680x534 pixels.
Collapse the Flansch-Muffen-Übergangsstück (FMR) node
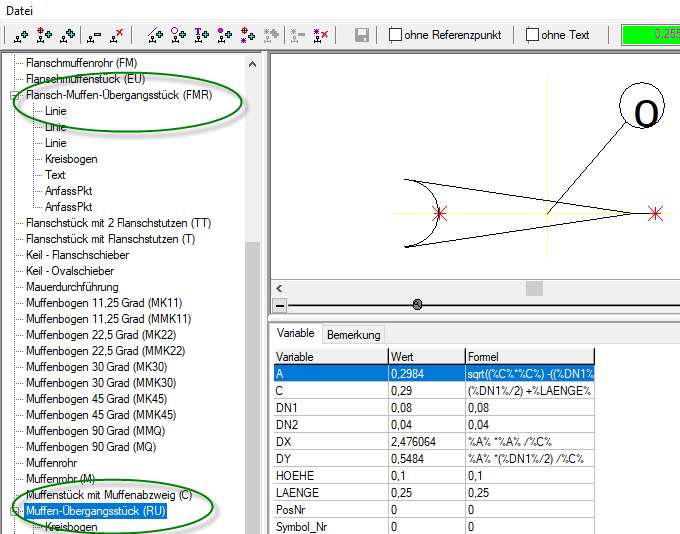click(x=15, y=96)
